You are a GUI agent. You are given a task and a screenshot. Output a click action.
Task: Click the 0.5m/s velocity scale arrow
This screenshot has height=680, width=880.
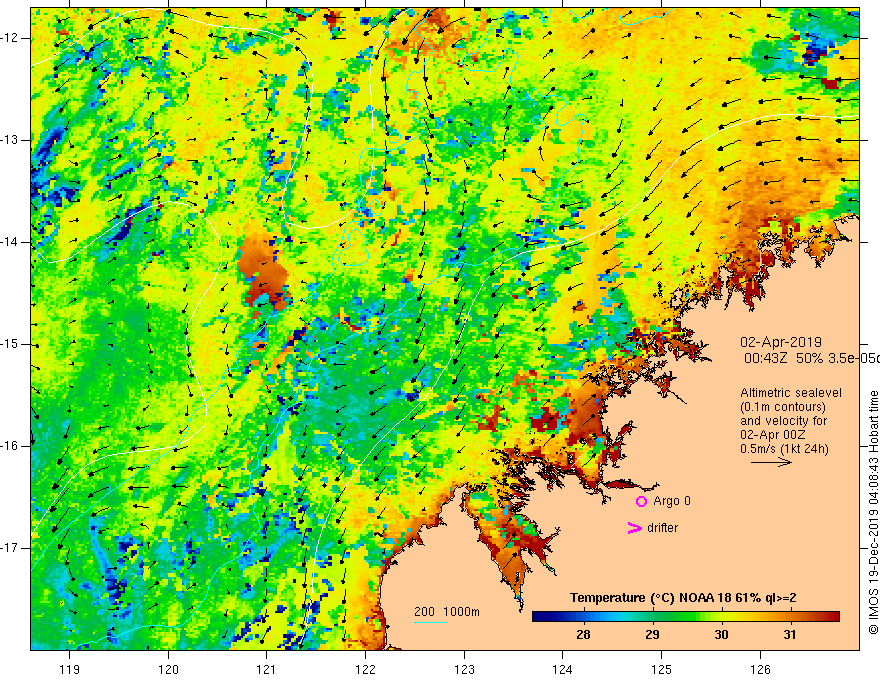[771, 463]
